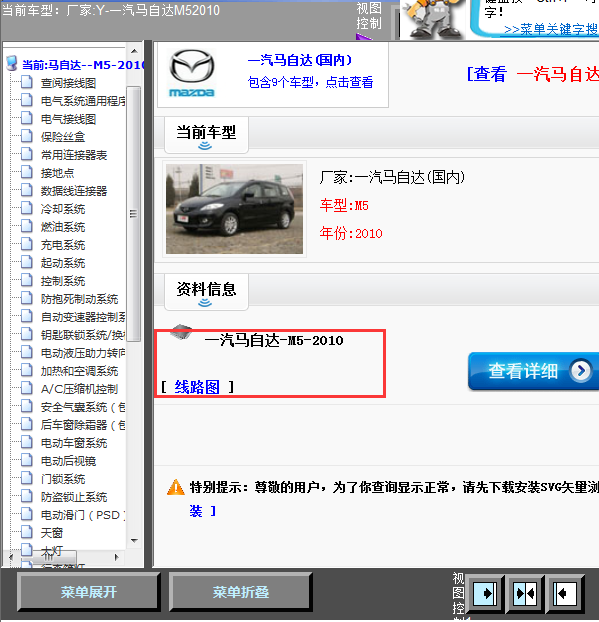The height and width of the screenshot is (622, 599).
Task: Click the 资料信息 section tab
Action: (206, 292)
